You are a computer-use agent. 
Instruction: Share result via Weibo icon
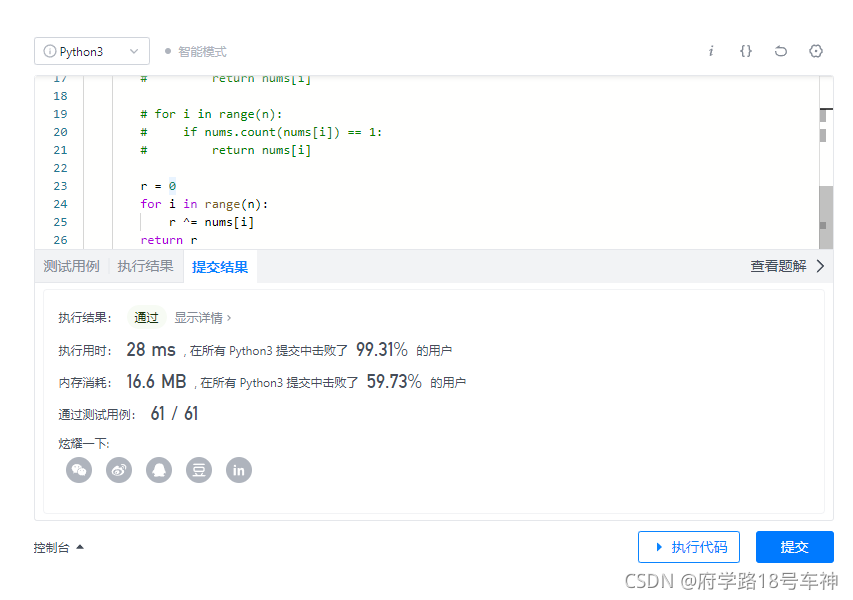tap(119, 470)
